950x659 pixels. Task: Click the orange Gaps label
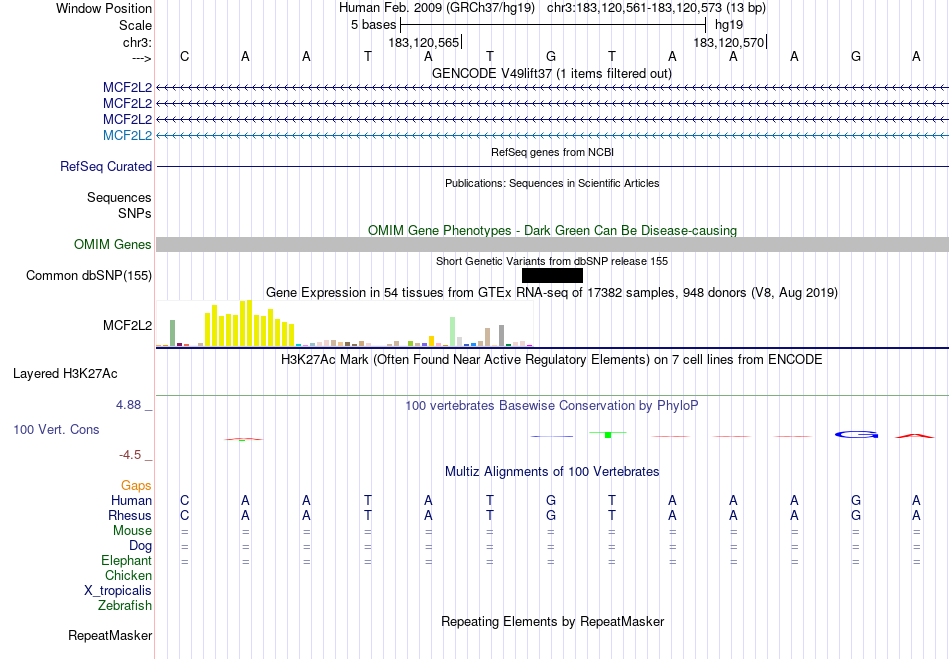pos(136,485)
